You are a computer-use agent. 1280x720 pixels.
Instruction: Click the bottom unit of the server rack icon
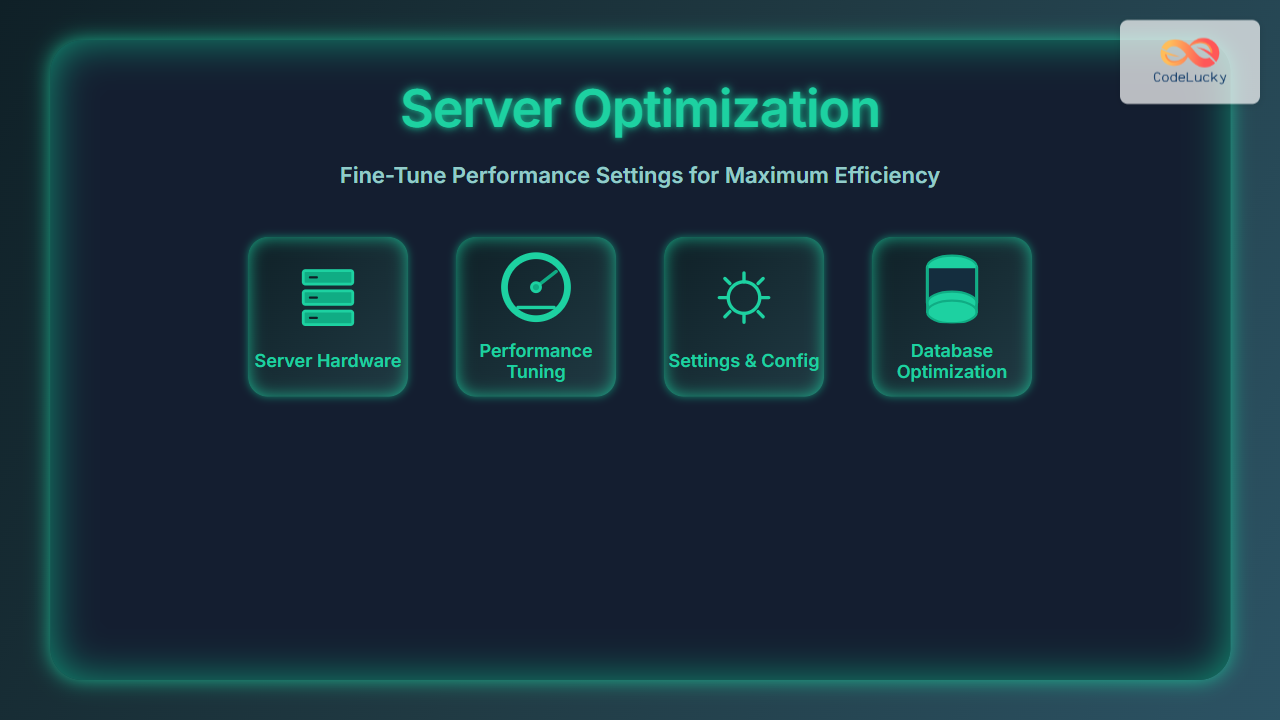pos(328,318)
